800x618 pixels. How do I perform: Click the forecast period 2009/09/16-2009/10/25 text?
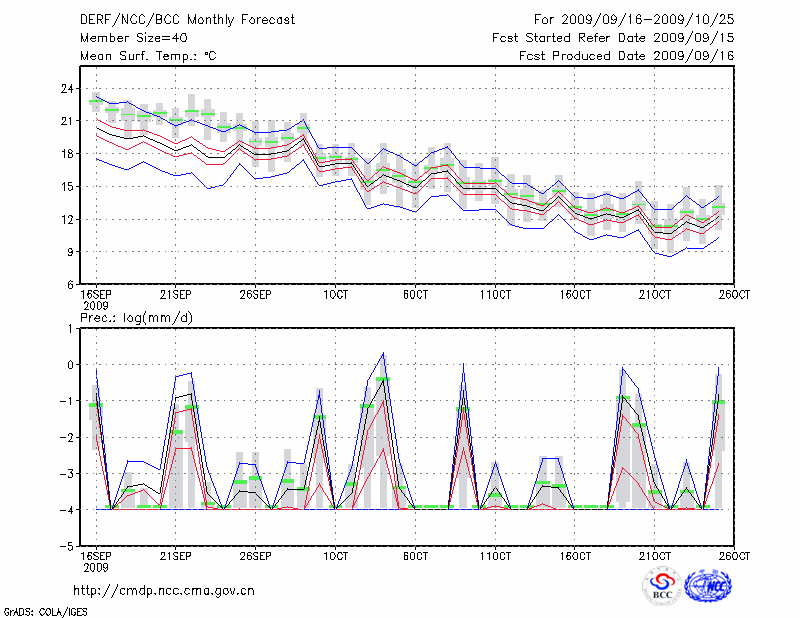[634, 19]
